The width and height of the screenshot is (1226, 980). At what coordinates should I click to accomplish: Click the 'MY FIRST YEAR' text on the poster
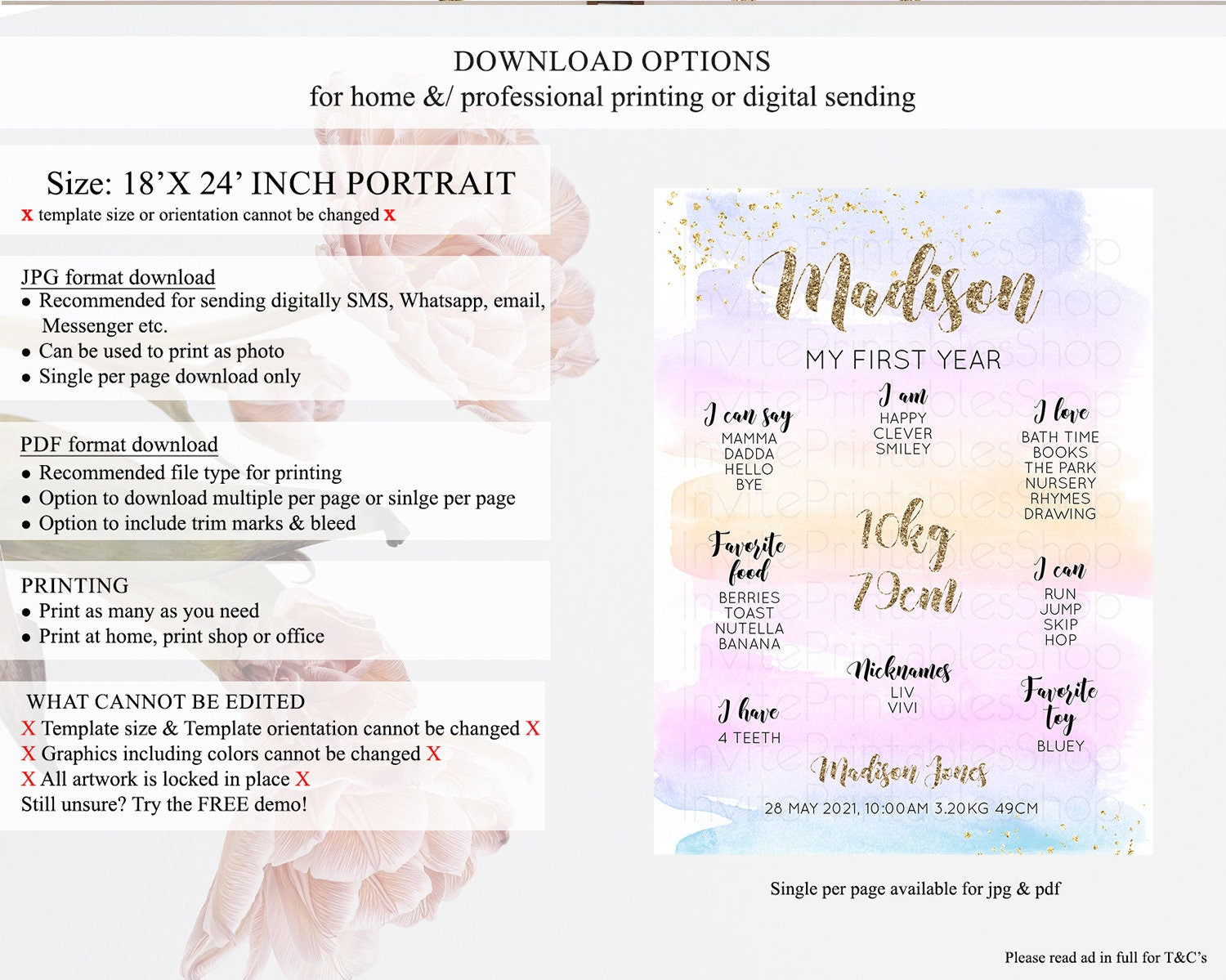coord(903,360)
